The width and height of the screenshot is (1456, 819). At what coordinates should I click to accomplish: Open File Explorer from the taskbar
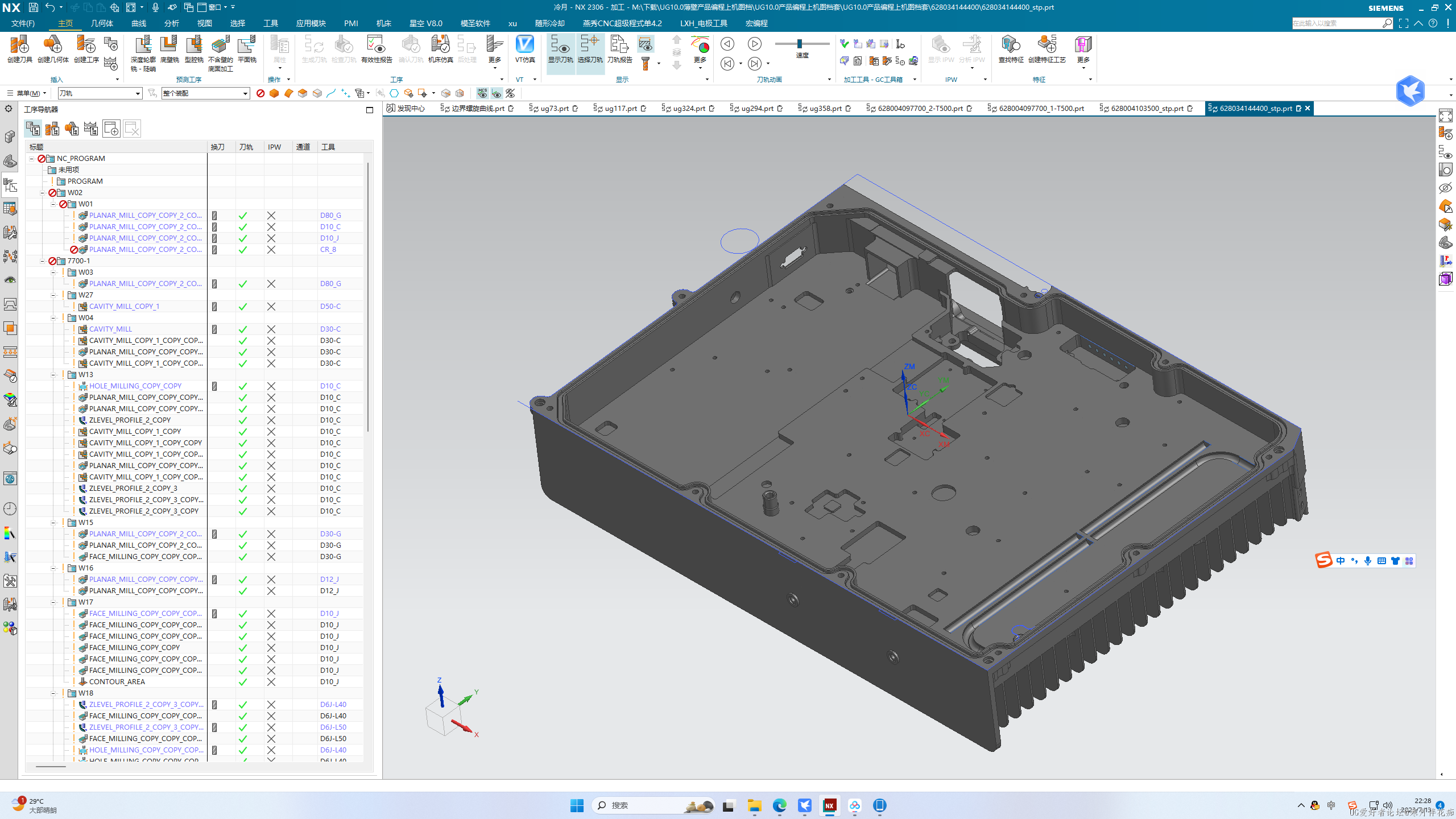click(x=754, y=805)
